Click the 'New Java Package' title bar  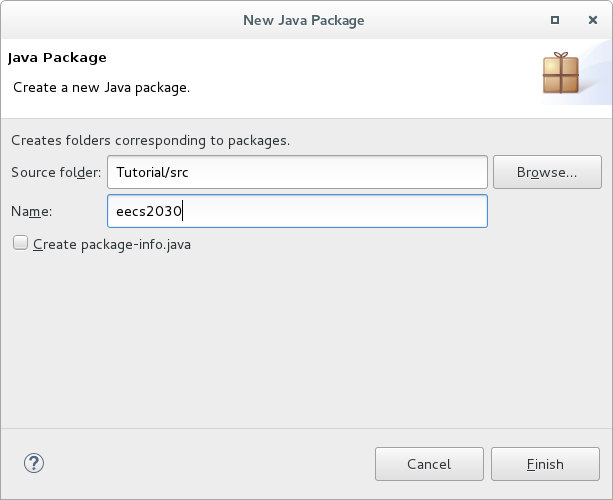point(304,20)
